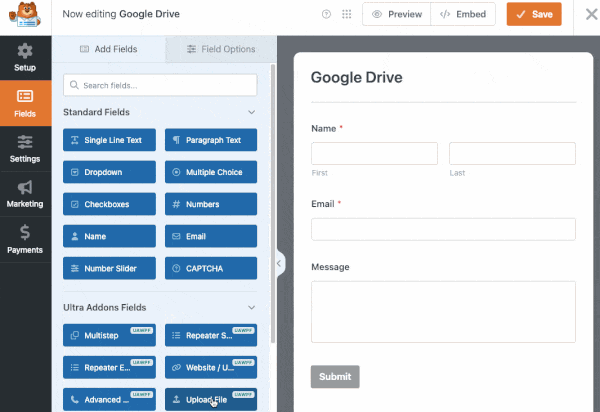Click the orange Save button
This screenshot has height=412, width=600.
pos(533,15)
